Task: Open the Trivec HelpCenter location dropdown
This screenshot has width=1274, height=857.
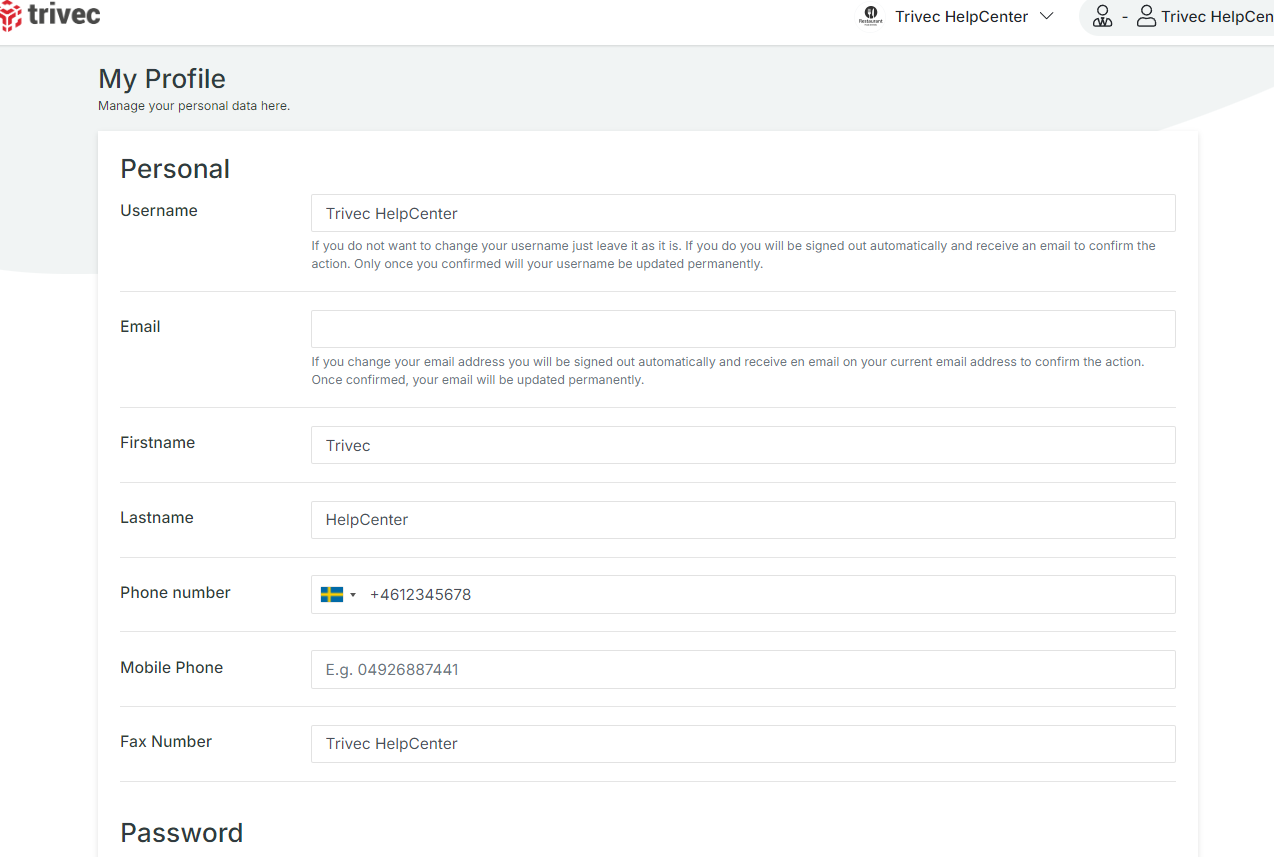Action: [x=974, y=16]
